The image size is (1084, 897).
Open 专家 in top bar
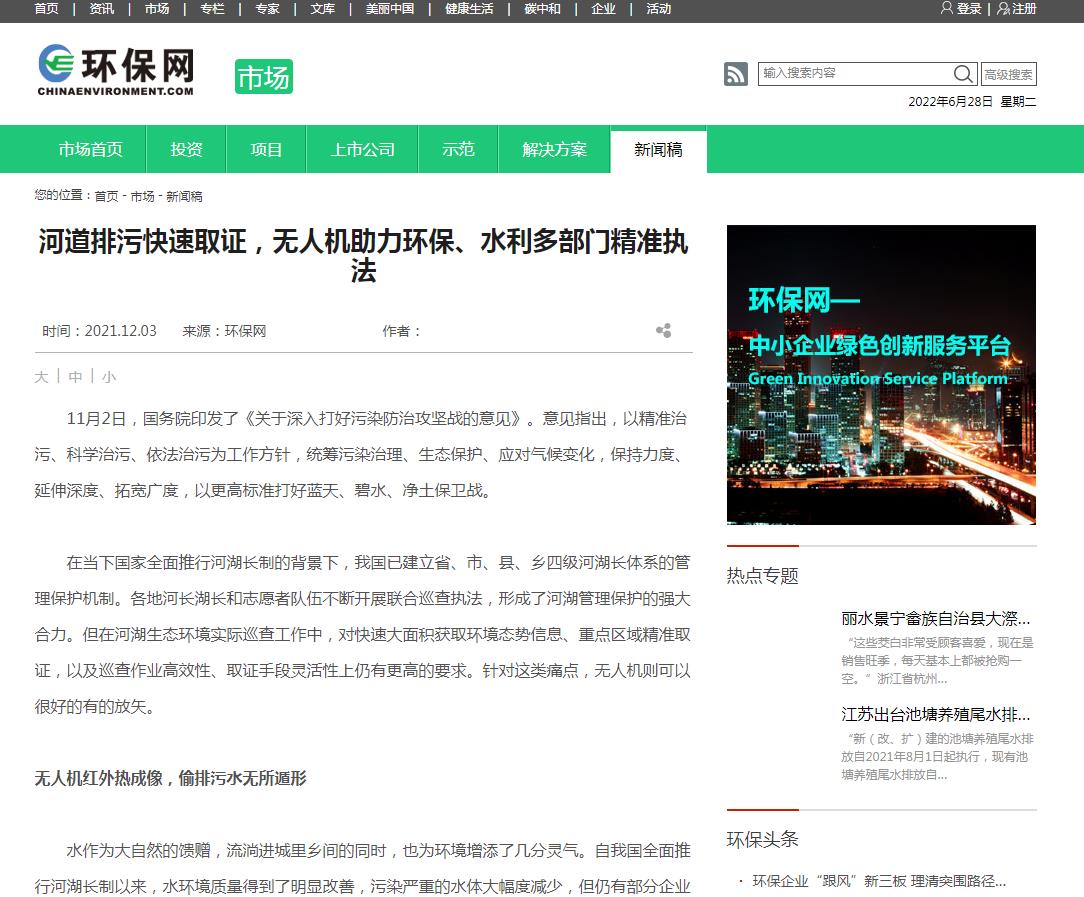pyautogui.click(x=268, y=8)
